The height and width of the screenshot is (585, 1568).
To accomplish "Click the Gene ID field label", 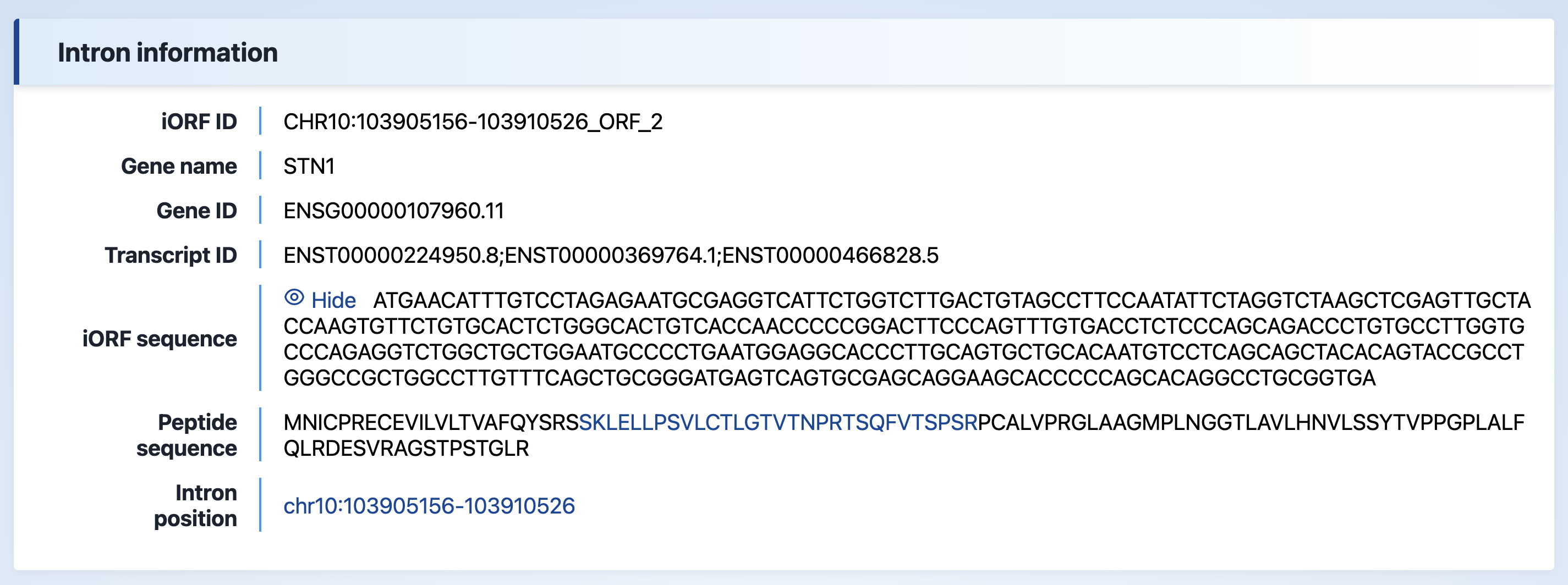I will click(196, 211).
